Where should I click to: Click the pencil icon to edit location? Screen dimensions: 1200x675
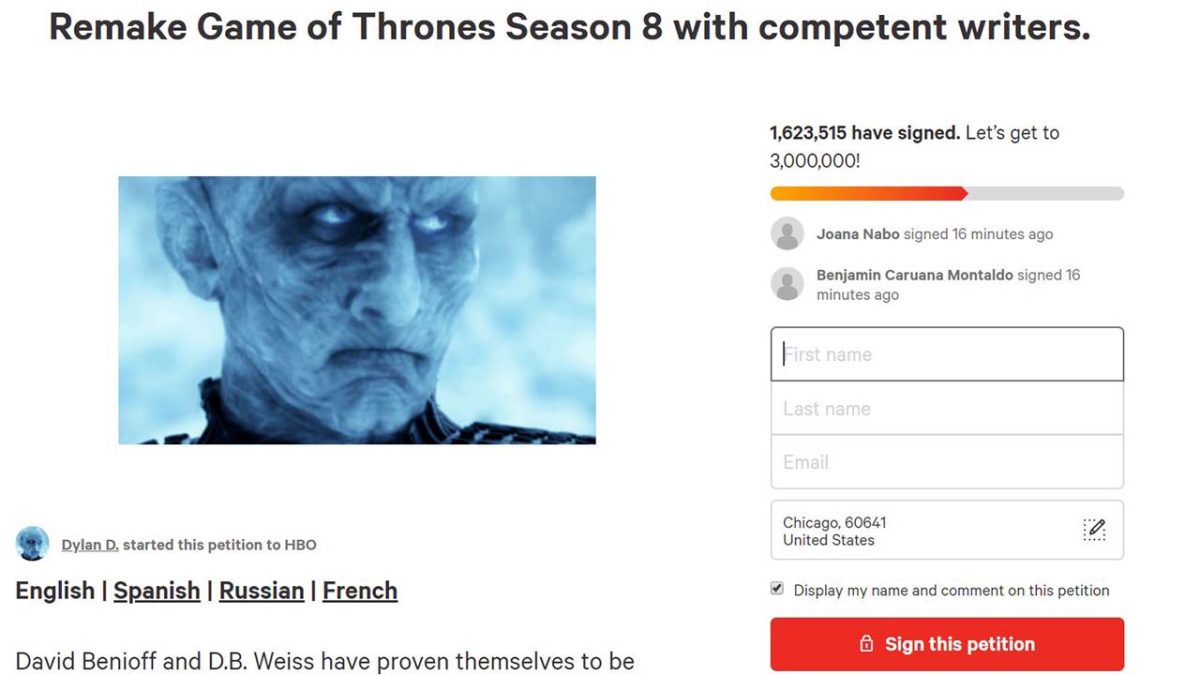click(x=1094, y=530)
